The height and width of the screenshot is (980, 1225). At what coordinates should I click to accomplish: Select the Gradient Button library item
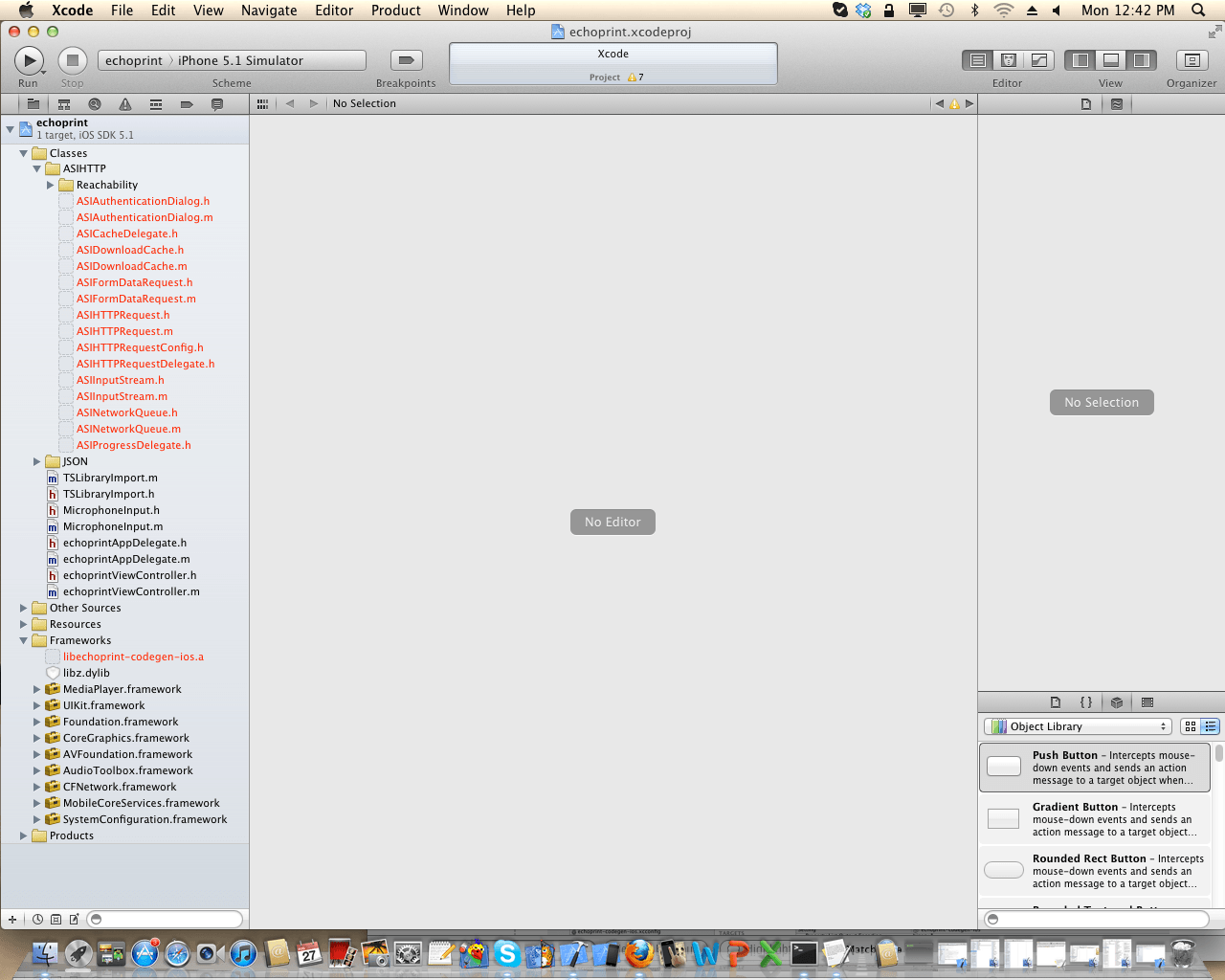[x=1095, y=819]
